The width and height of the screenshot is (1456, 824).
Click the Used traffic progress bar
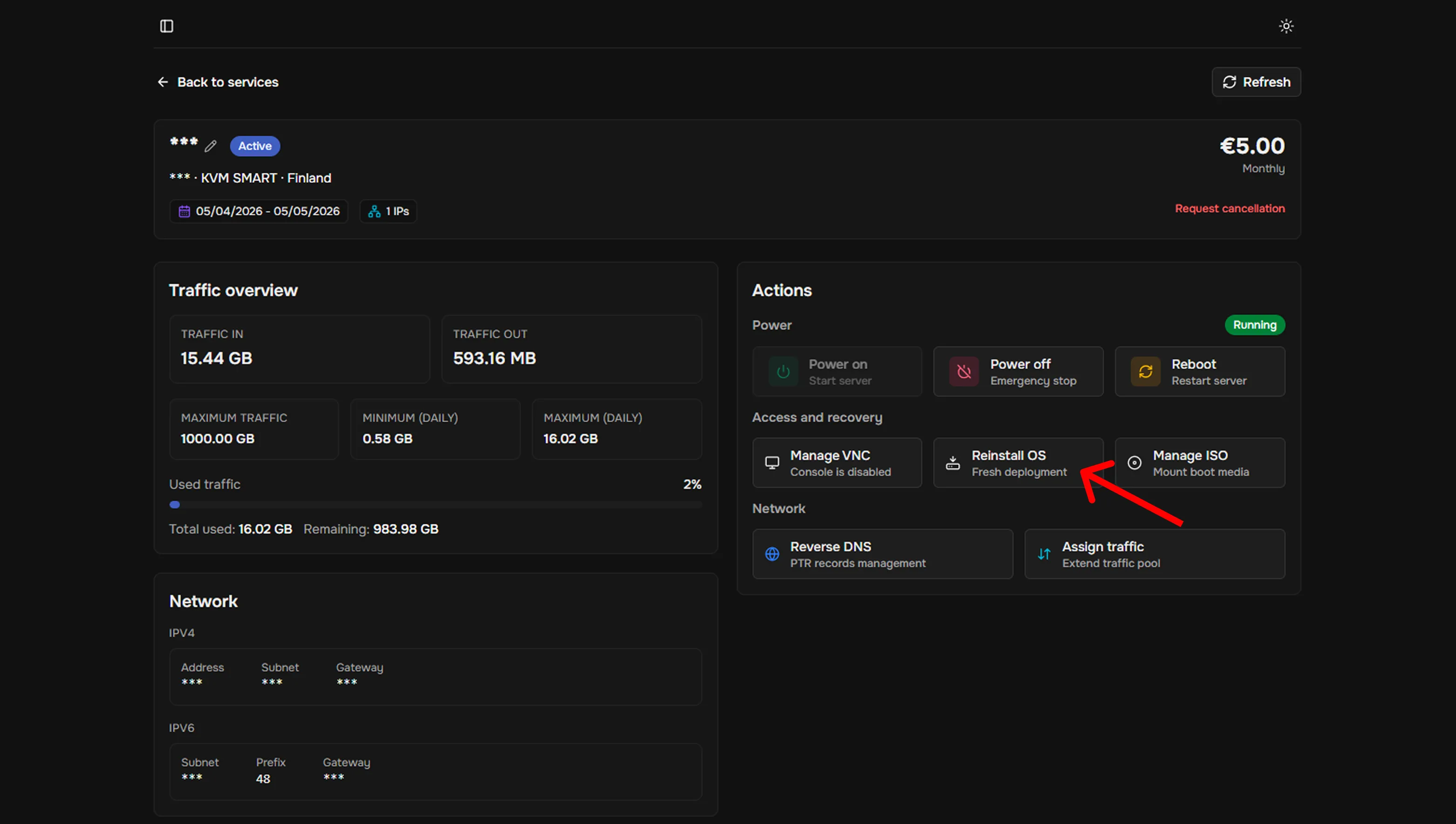[435, 505]
